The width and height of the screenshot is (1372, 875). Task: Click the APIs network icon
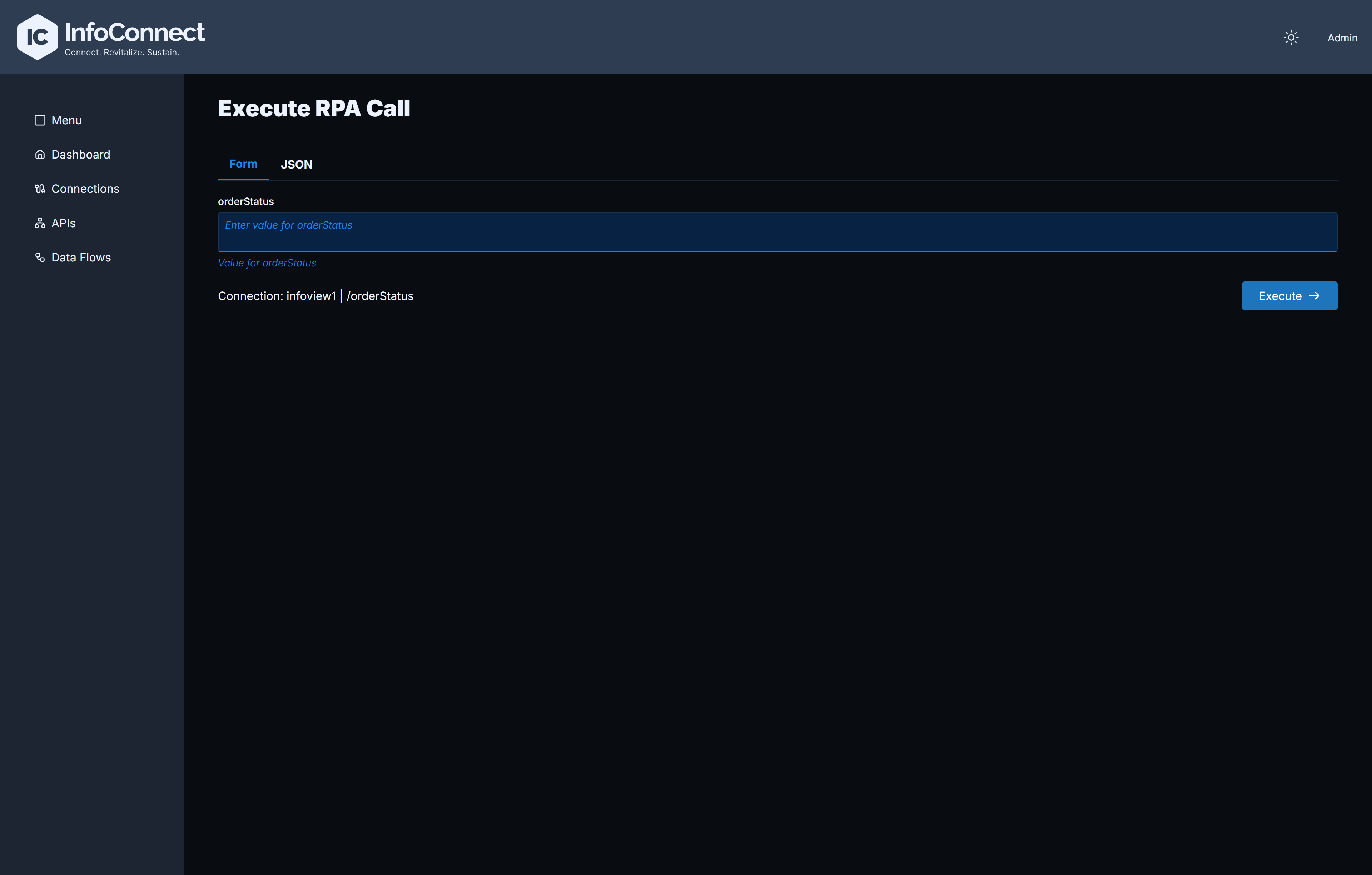[40, 223]
